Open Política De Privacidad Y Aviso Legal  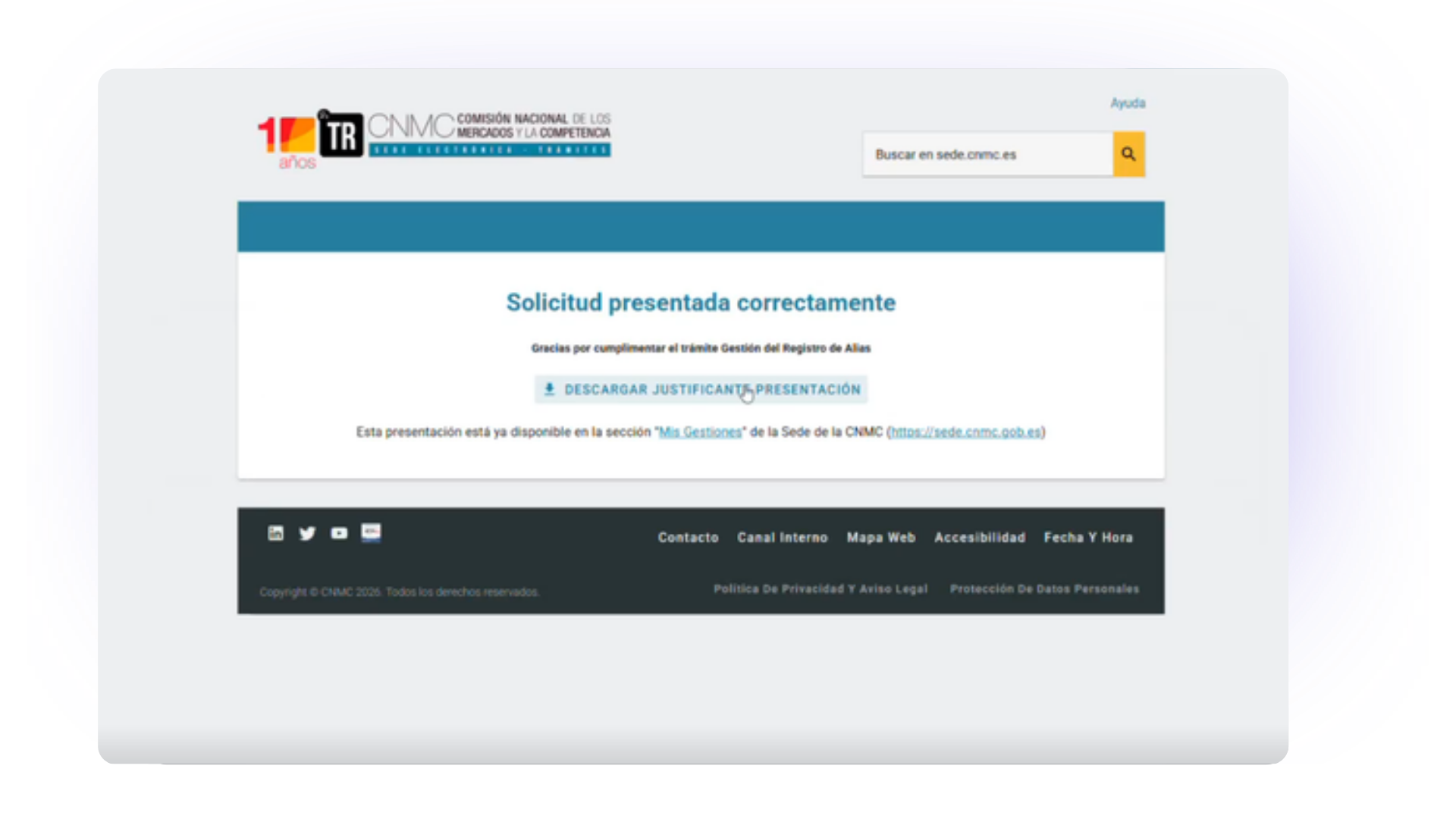[x=821, y=589]
